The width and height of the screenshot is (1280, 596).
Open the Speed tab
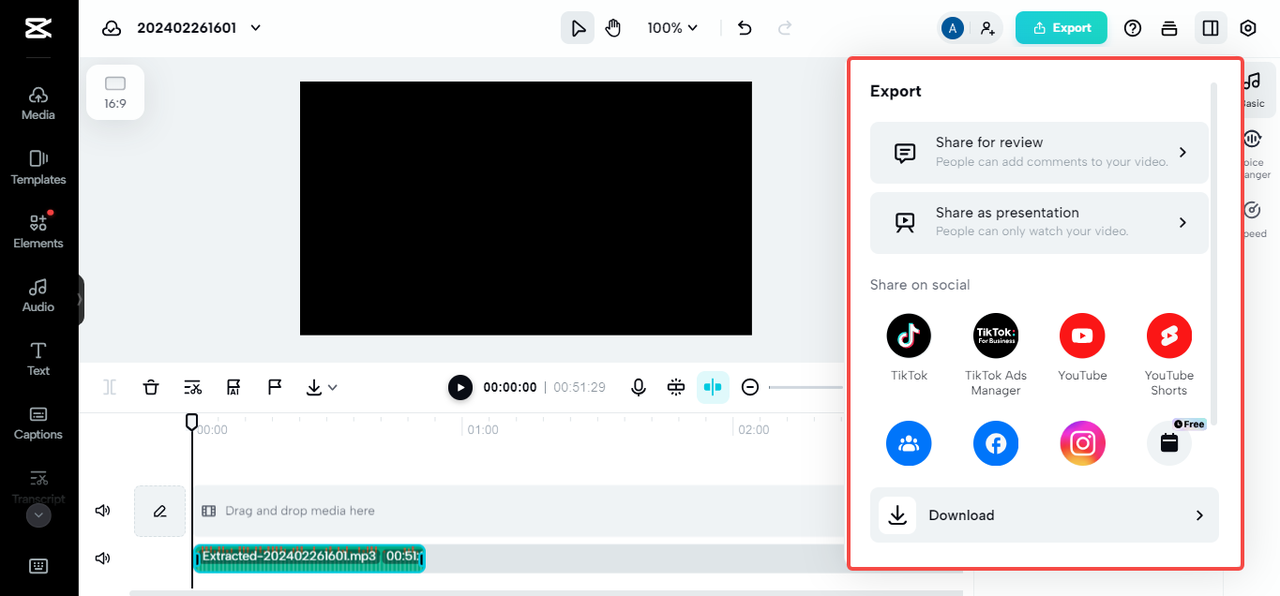tap(1254, 219)
